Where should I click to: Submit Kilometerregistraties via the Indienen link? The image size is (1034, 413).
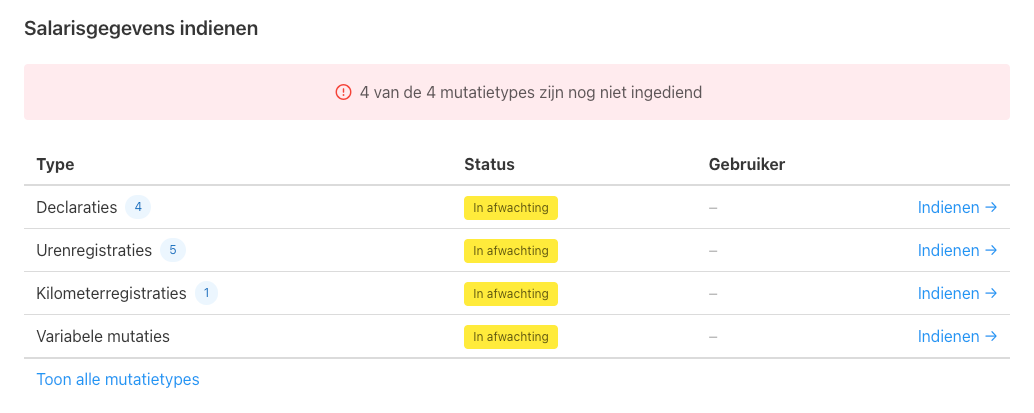click(x=958, y=293)
